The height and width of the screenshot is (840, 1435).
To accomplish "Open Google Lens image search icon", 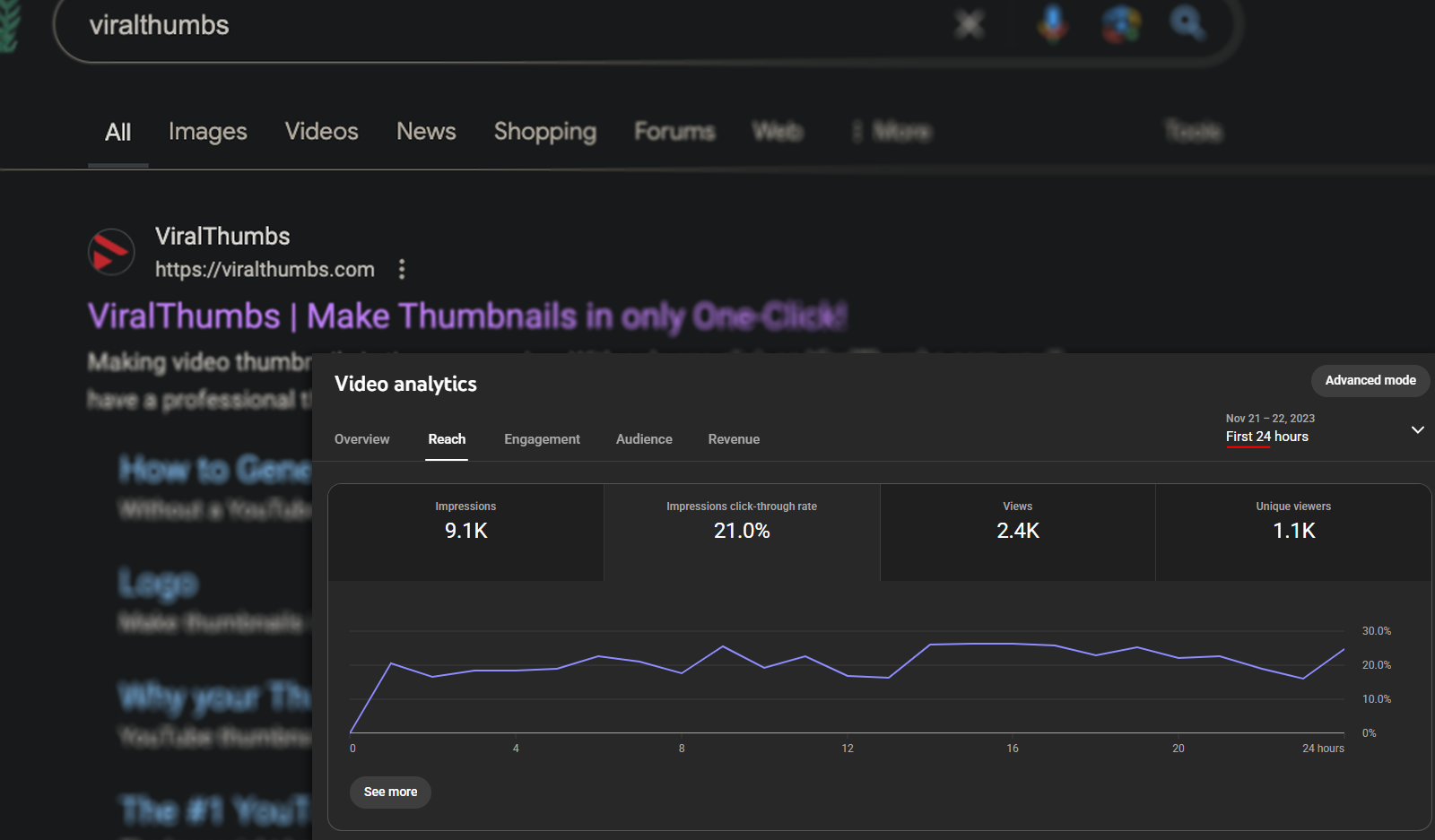I will tap(1120, 24).
